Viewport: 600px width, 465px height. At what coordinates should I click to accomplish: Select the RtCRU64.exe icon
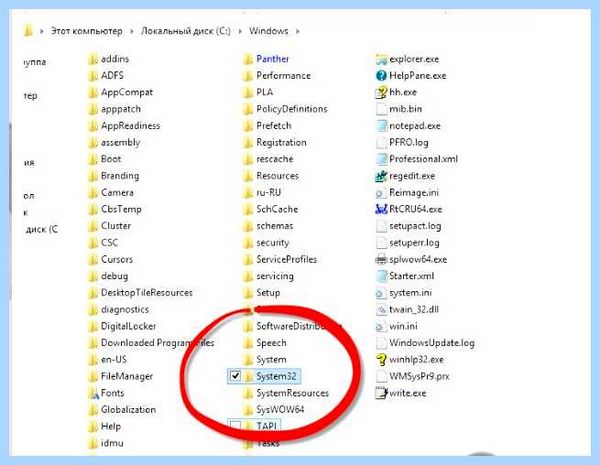click(x=382, y=209)
